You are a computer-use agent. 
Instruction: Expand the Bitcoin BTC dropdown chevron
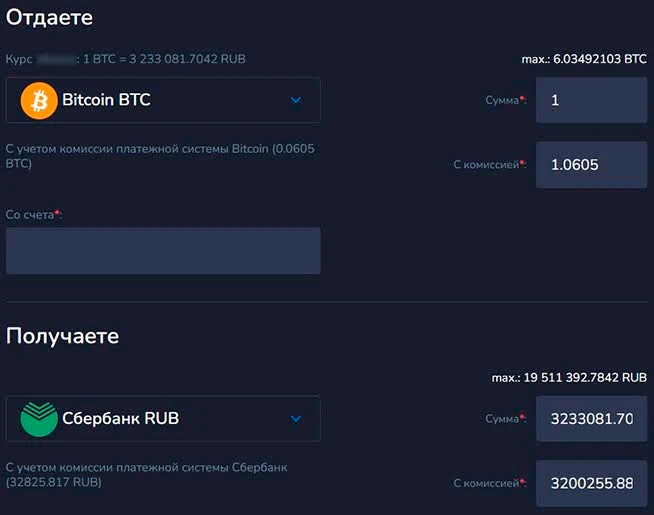[x=296, y=100]
